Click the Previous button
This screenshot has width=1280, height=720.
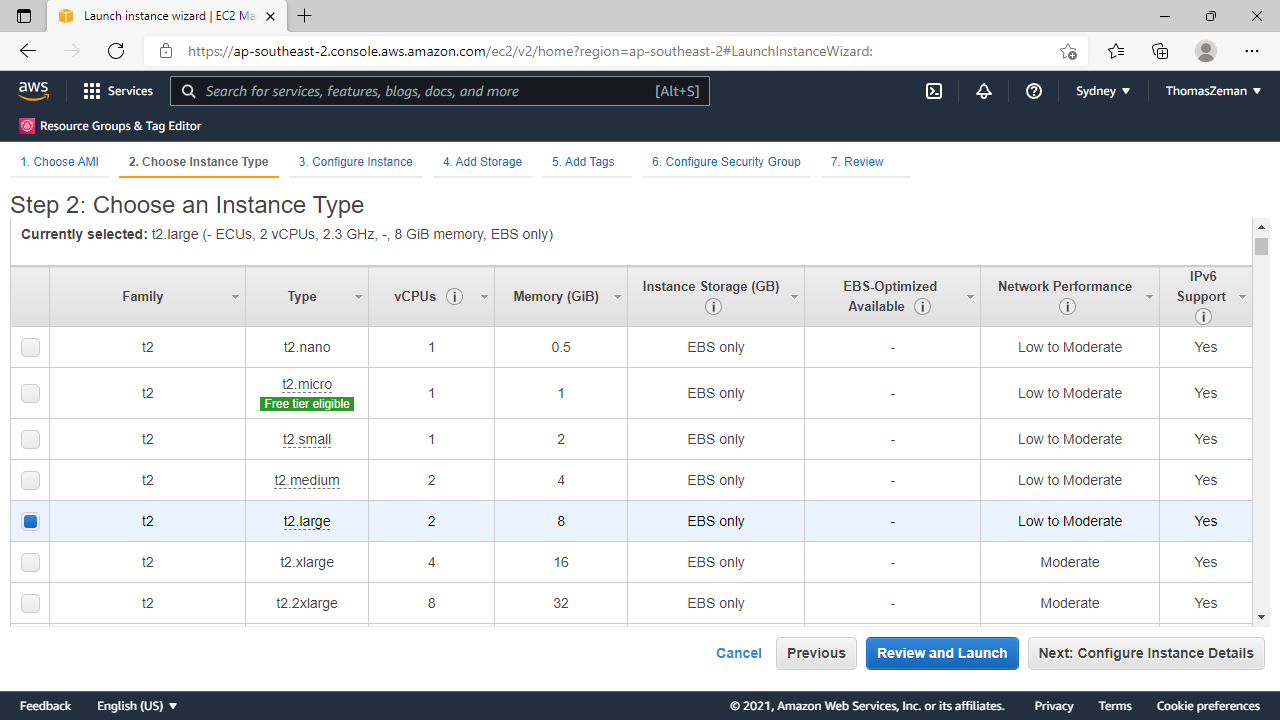(x=816, y=653)
